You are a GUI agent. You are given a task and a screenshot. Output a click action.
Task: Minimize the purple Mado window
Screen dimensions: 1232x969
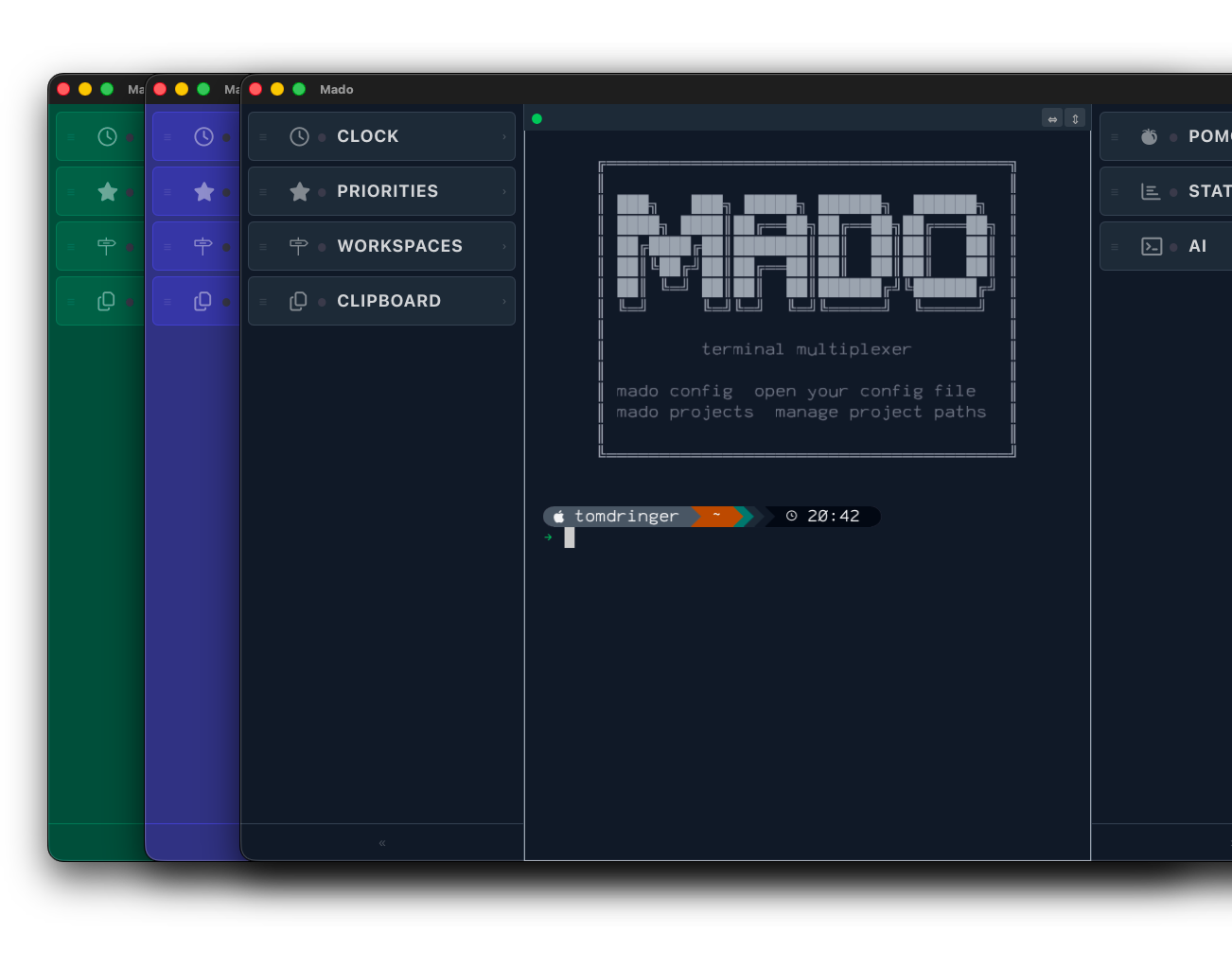[x=182, y=89]
